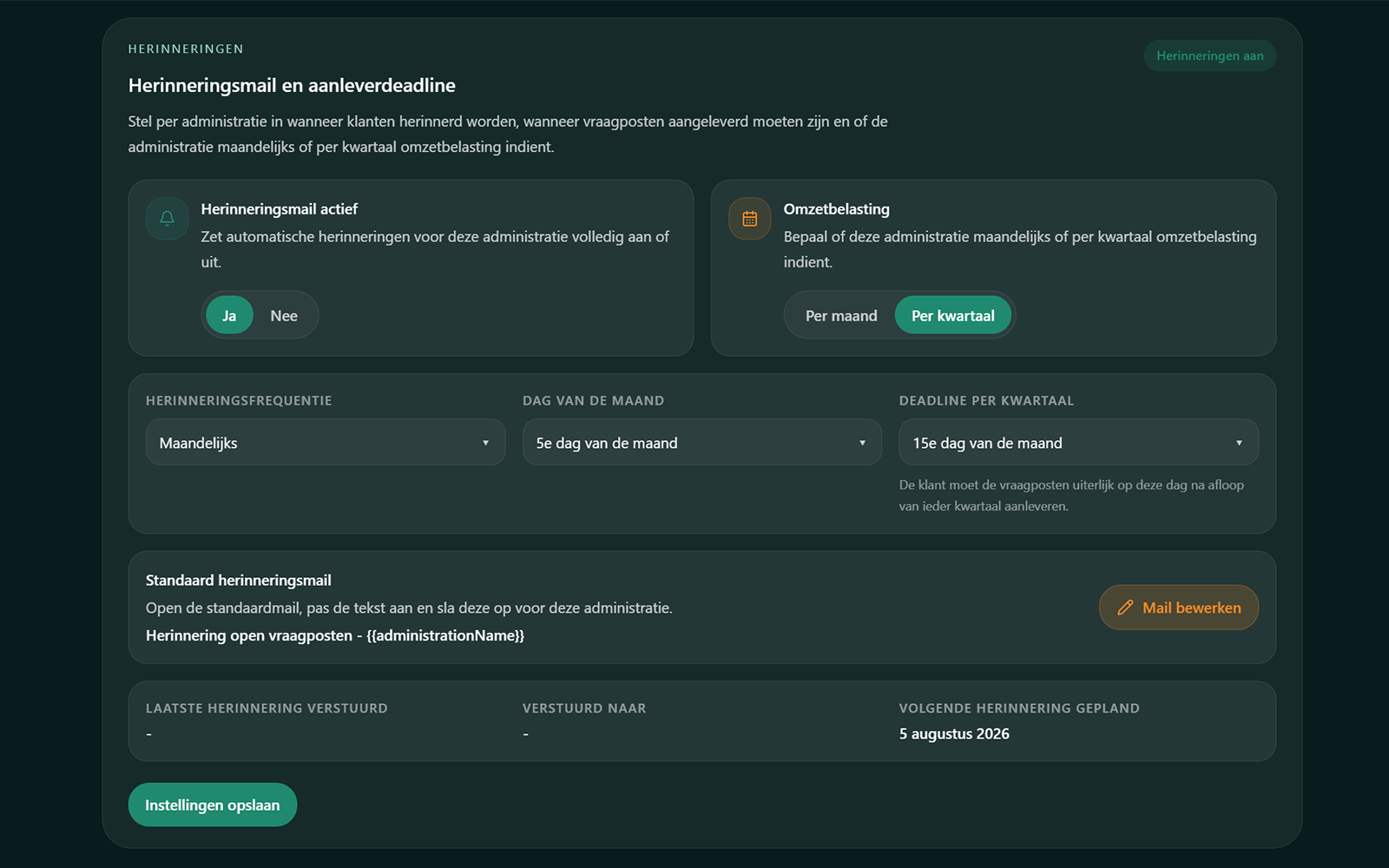Click the Standaard herinneringsmail heading
The height and width of the screenshot is (868, 1389).
239,580
